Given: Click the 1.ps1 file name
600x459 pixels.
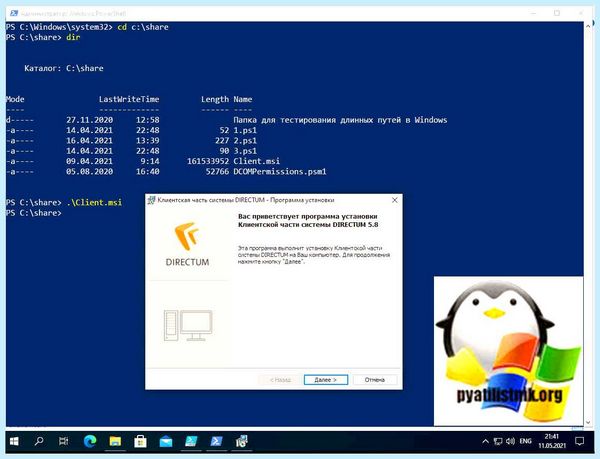Looking at the screenshot, I should (245, 130).
